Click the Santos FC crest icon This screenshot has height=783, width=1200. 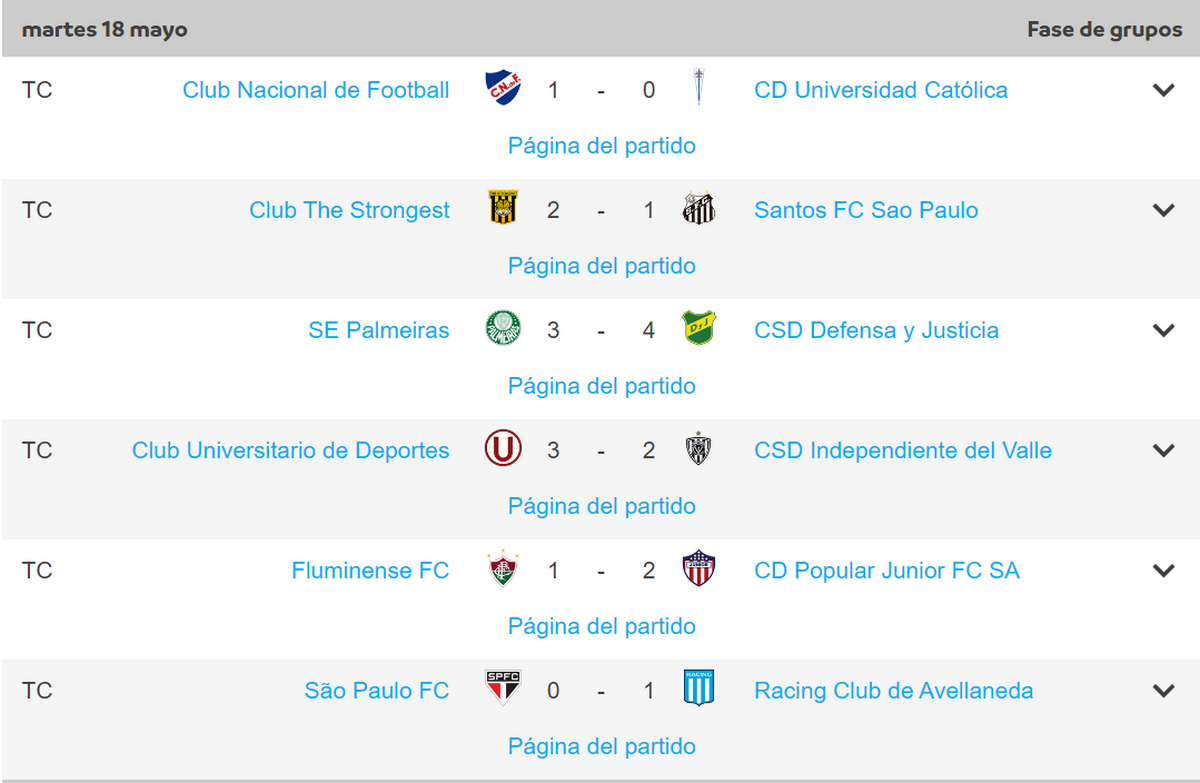(698, 208)
